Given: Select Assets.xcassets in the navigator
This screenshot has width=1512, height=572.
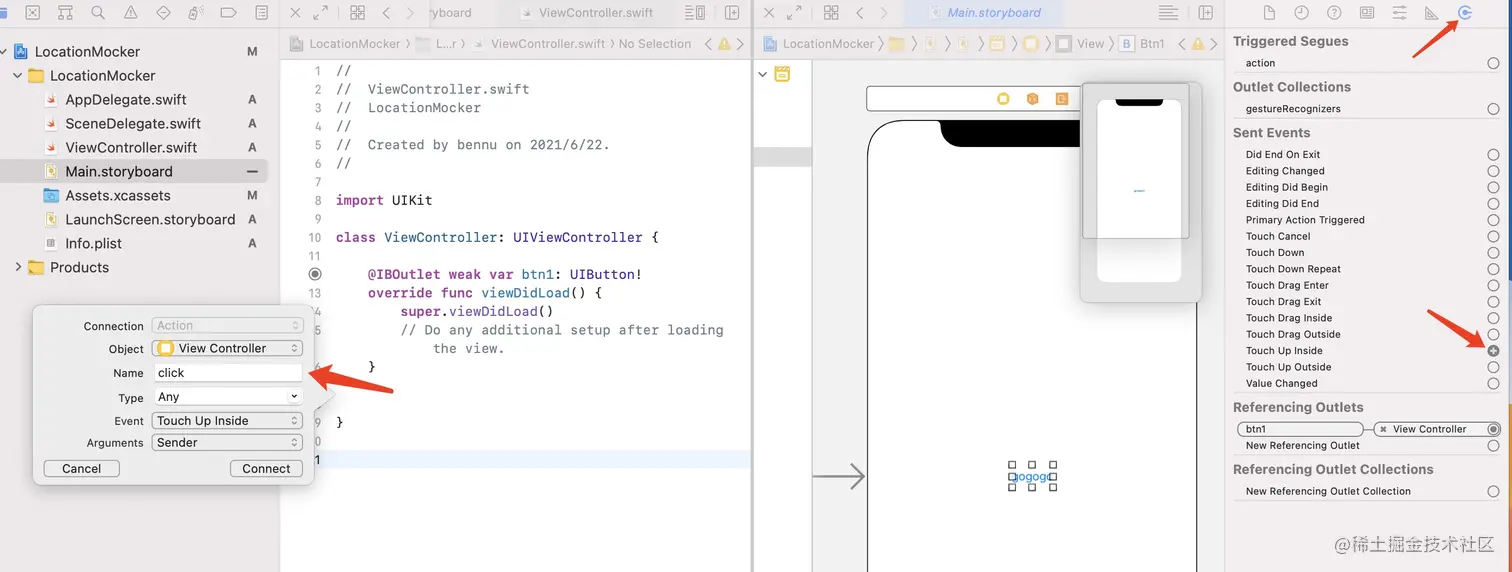Looking at the screenshot, I should pos(118,196).
